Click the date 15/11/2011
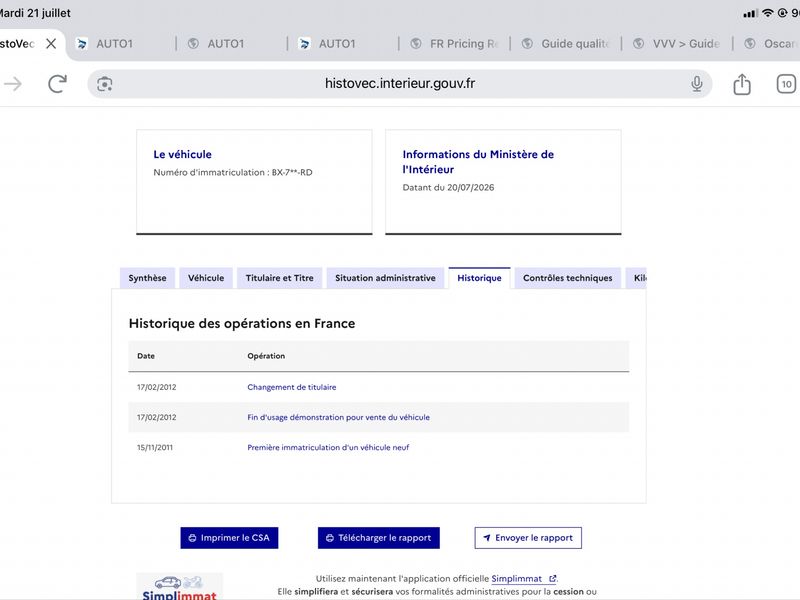Viewport: 800px width, 600px height. point(155,447)
